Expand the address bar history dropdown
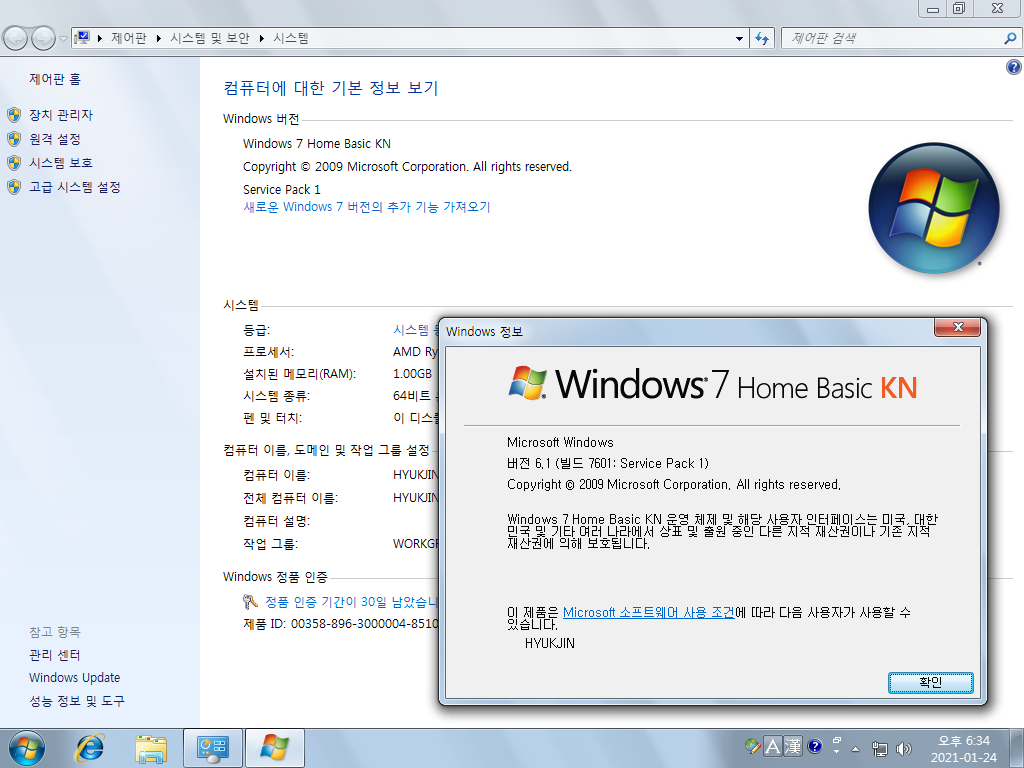 pyautogui.click(x=739, y=39)
